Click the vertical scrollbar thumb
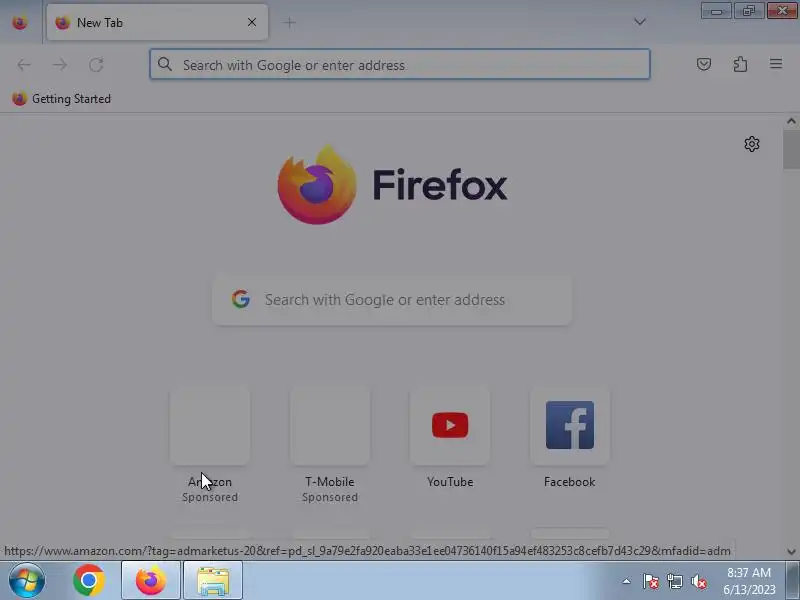This screenshot has width=800, height=600. pyautogui.click(x=791, y=149)
